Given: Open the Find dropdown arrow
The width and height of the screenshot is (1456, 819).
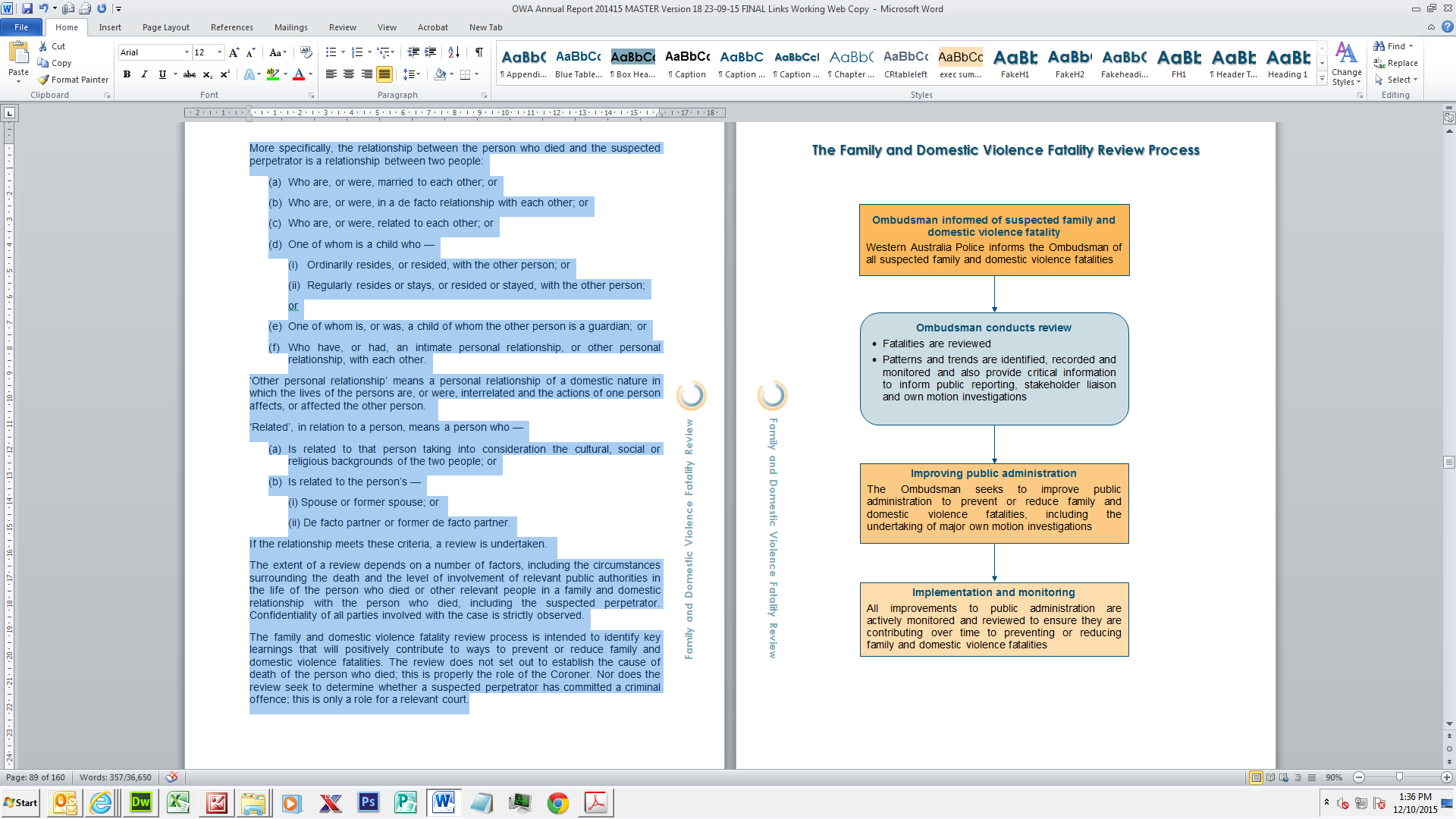Looking at the screenshot, I should 1411,46.
